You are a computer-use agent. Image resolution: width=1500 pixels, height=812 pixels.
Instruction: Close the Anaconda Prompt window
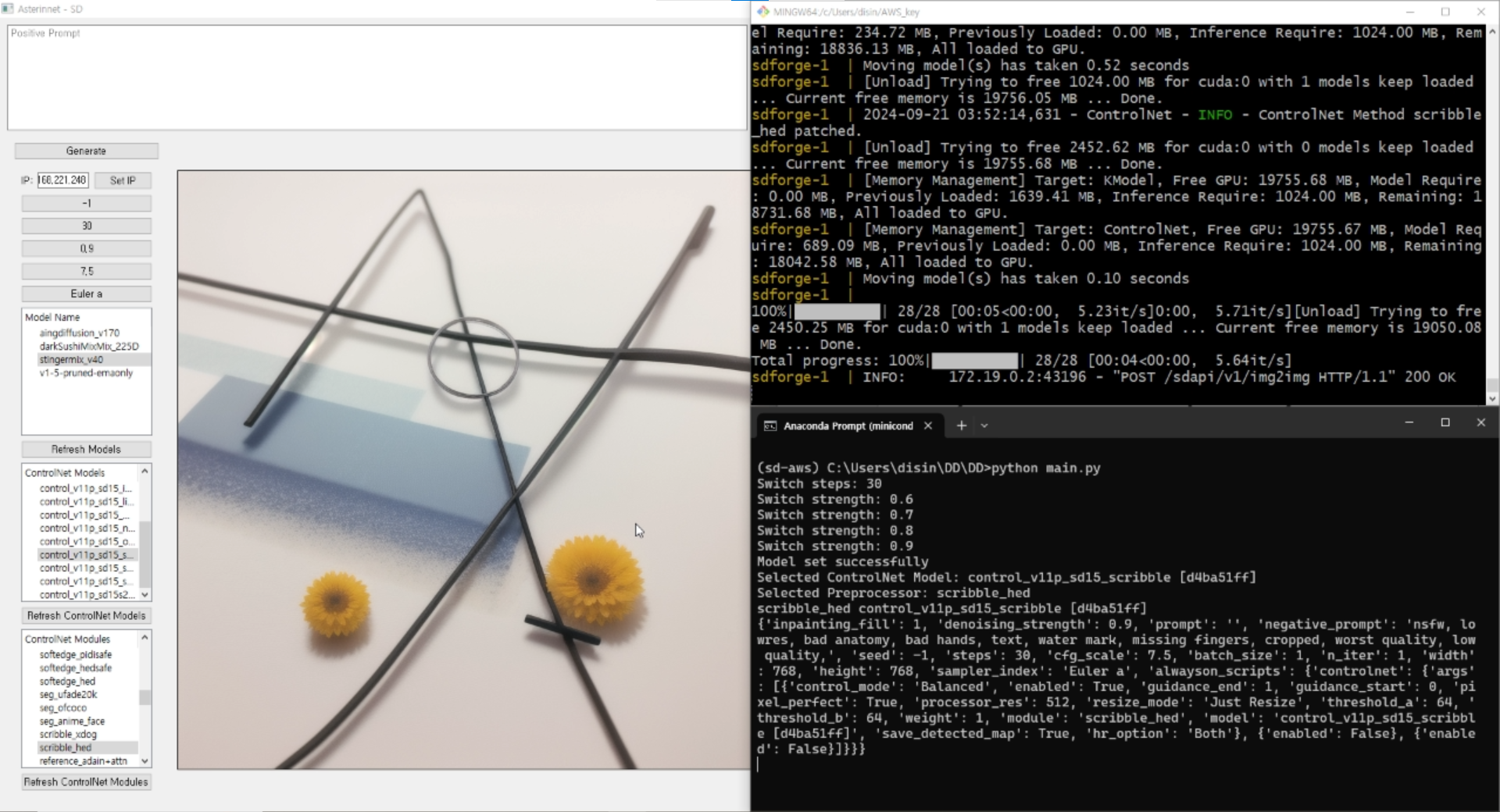click(x=1481, y=422)
